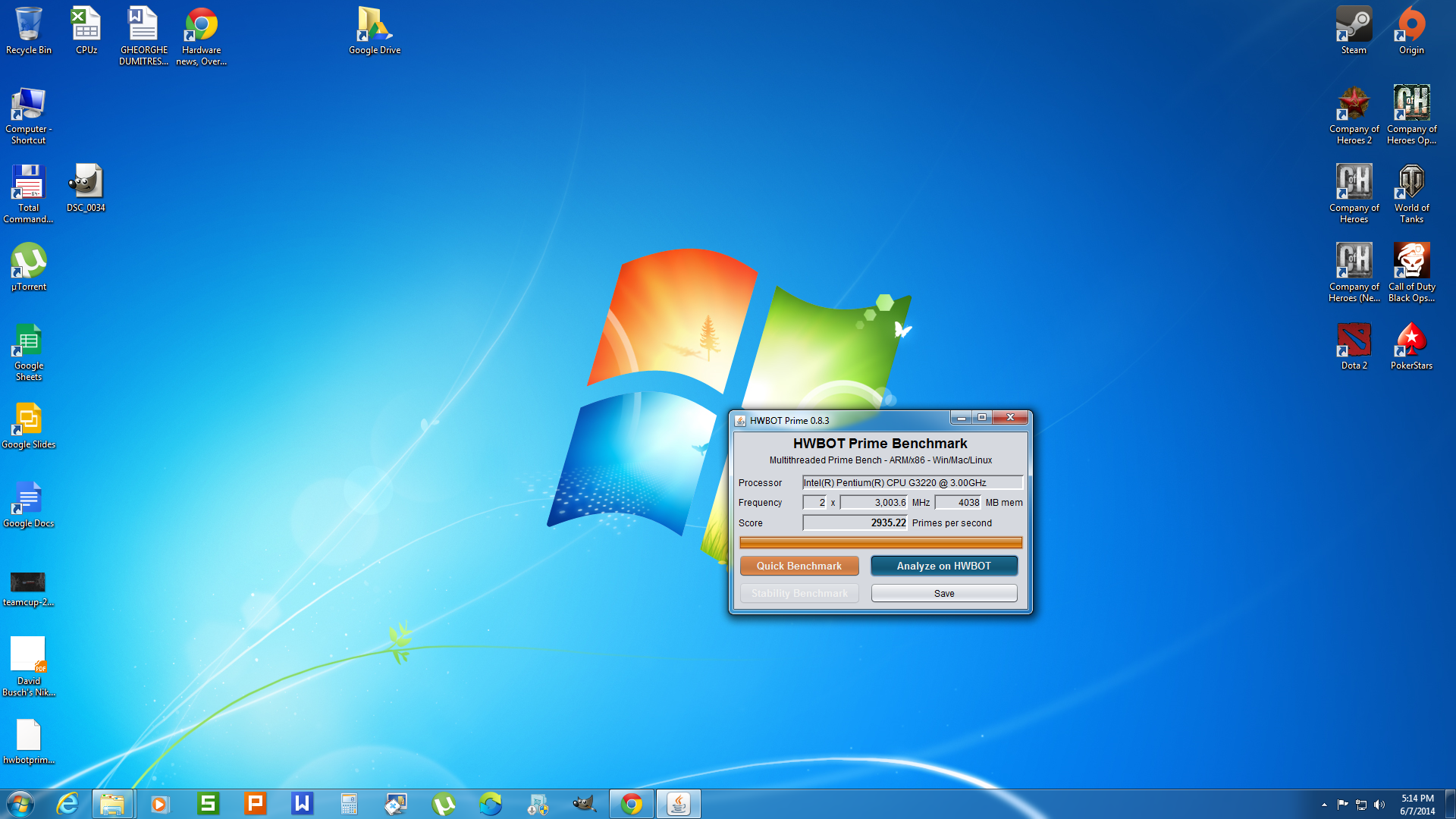
Task: Click the Score field showing 2935.22
Action: click(x=855, y=522)
